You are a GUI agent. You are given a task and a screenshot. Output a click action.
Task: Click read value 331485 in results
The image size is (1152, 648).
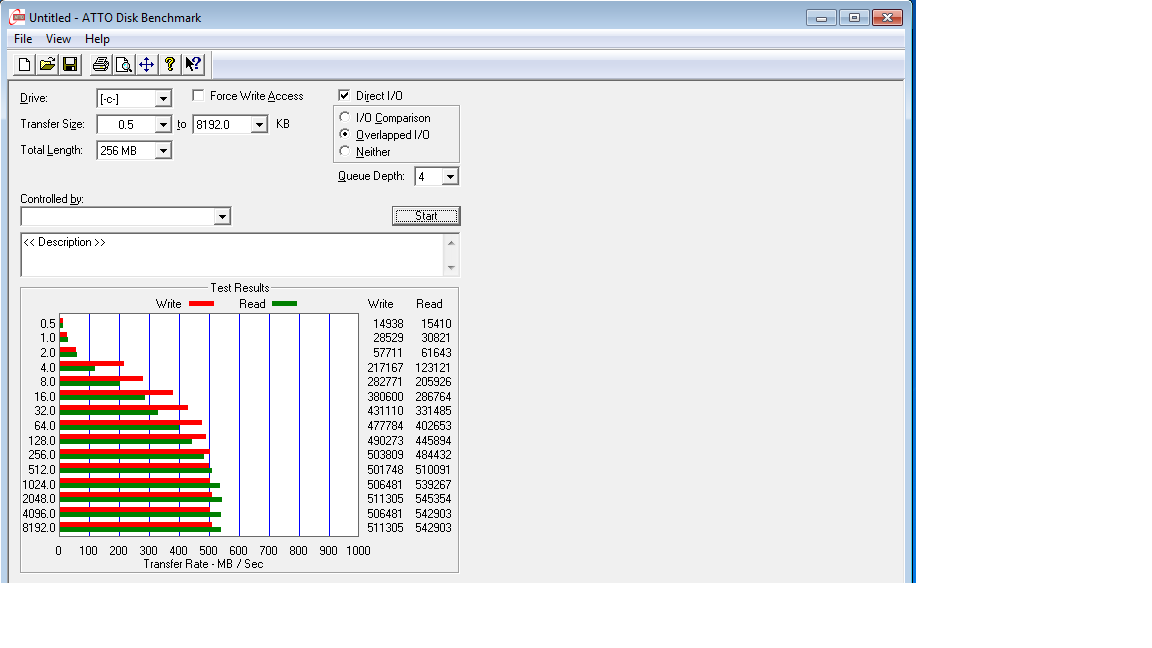tap(433, 411)
